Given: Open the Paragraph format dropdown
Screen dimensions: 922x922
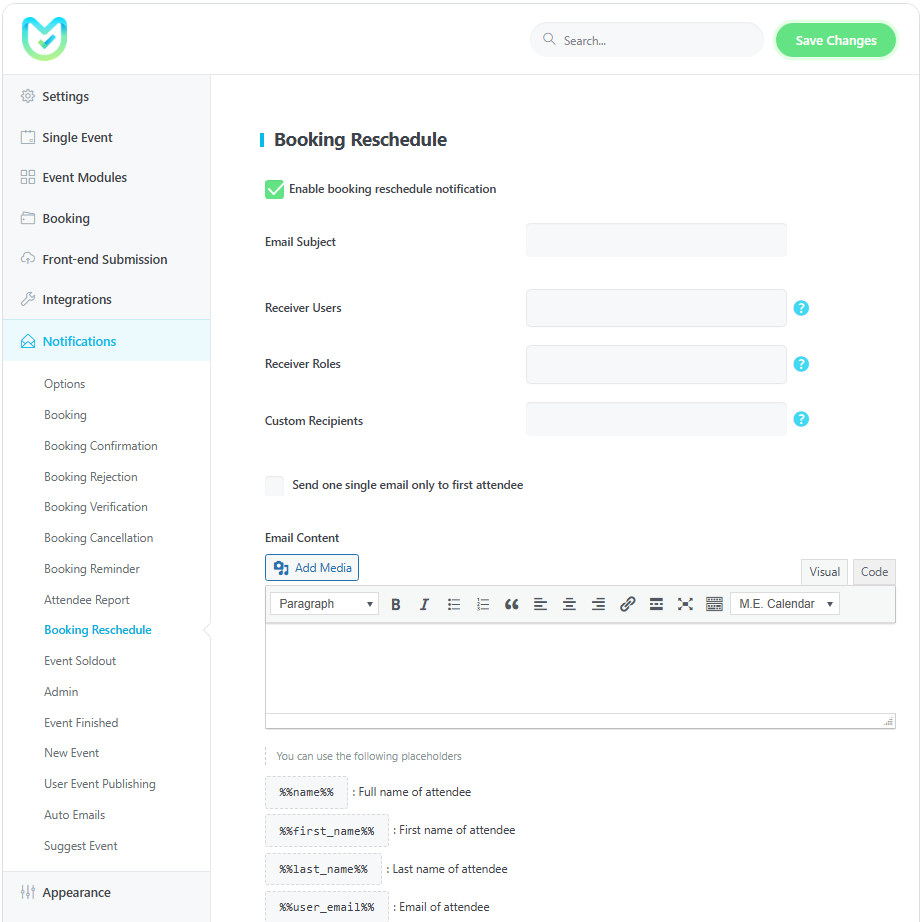Looking at the screenshot, I should point(324,604).
